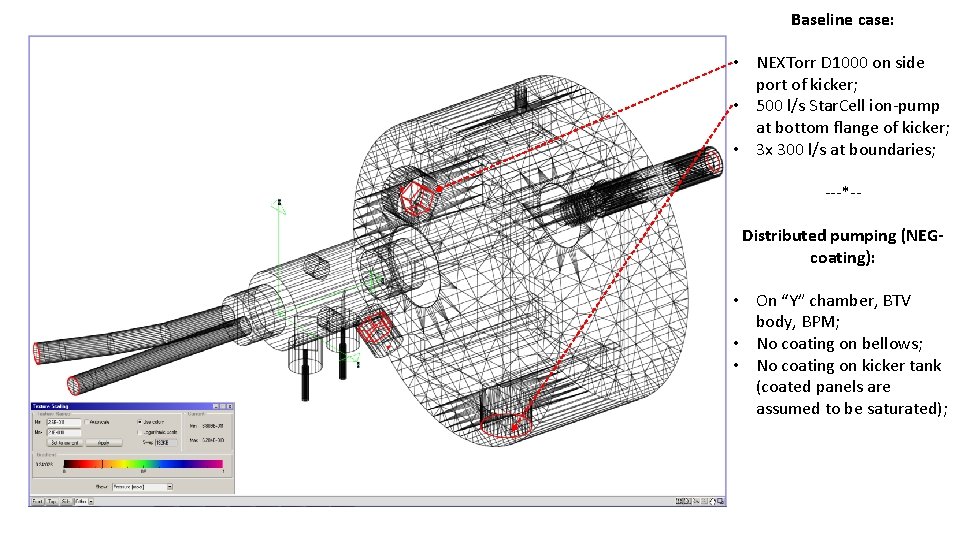Click the "Baseline case:" heading
Image resolution: width=960 pixels, height=540 pixels.
tap(842, 20)
